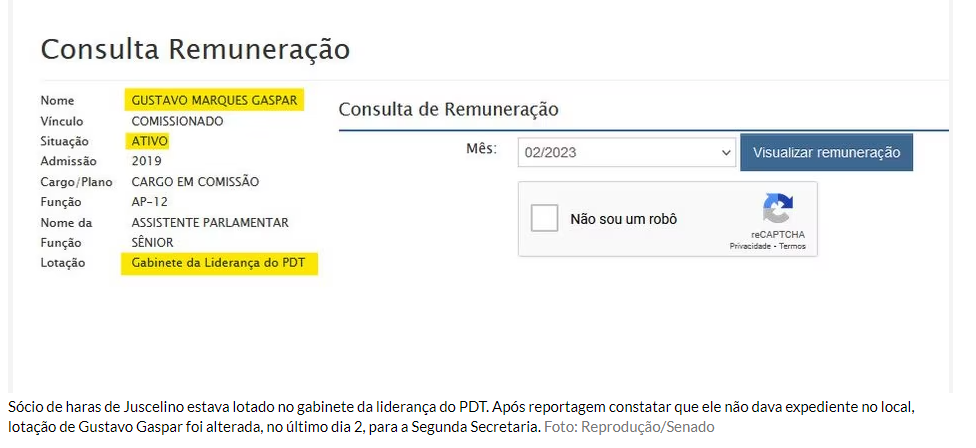
Task: Click the admission year 2019
Action: (x=146, y=161)
